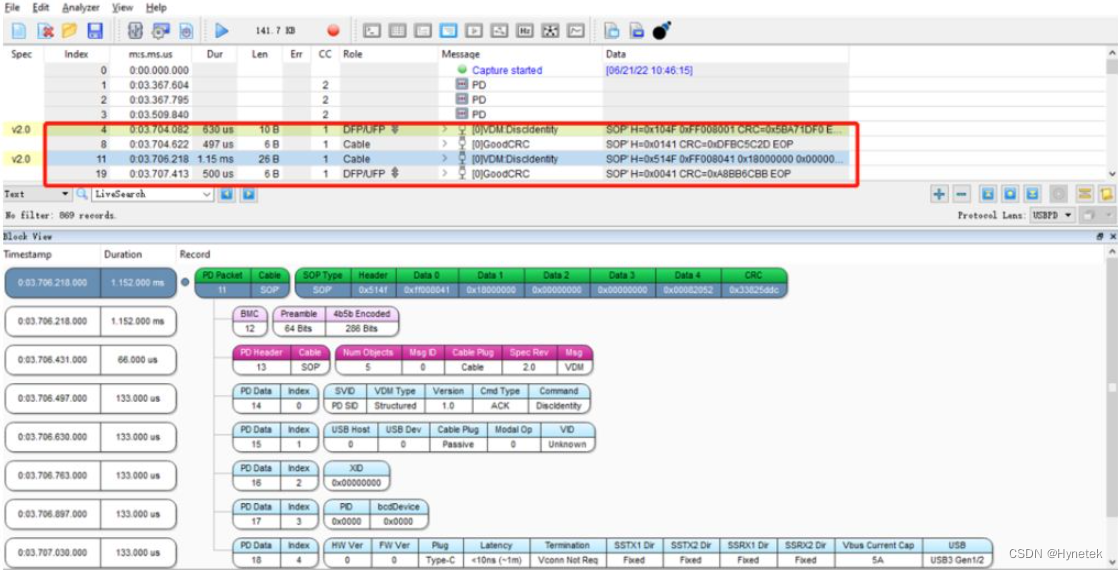Open capture settings gear icon
Screen dimensions: 1118x570
coord(160,31)
